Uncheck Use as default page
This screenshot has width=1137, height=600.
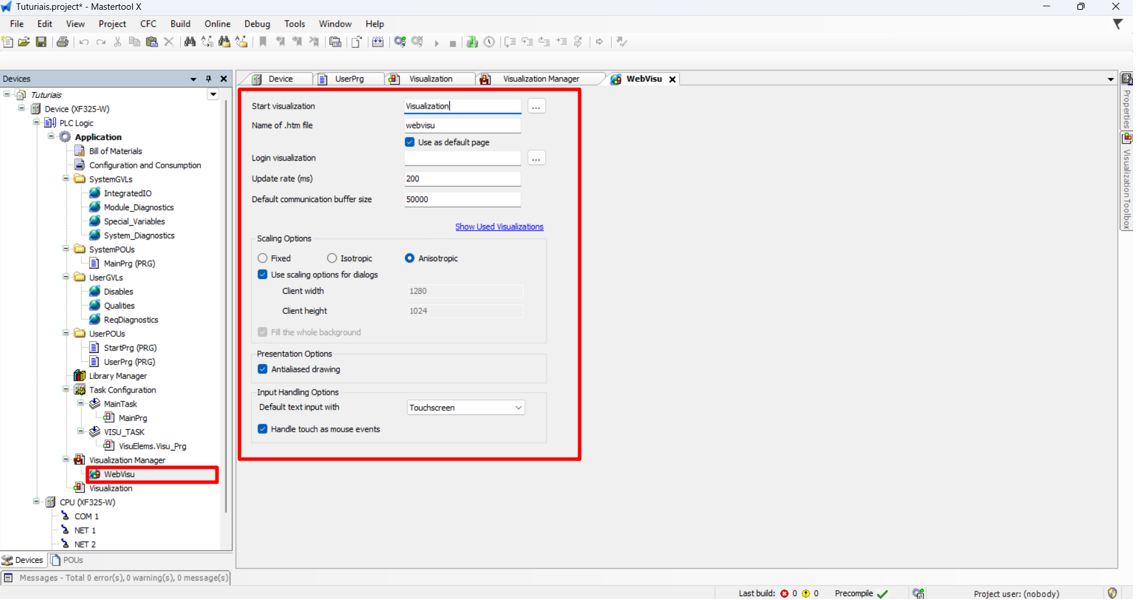pos(410,142)
